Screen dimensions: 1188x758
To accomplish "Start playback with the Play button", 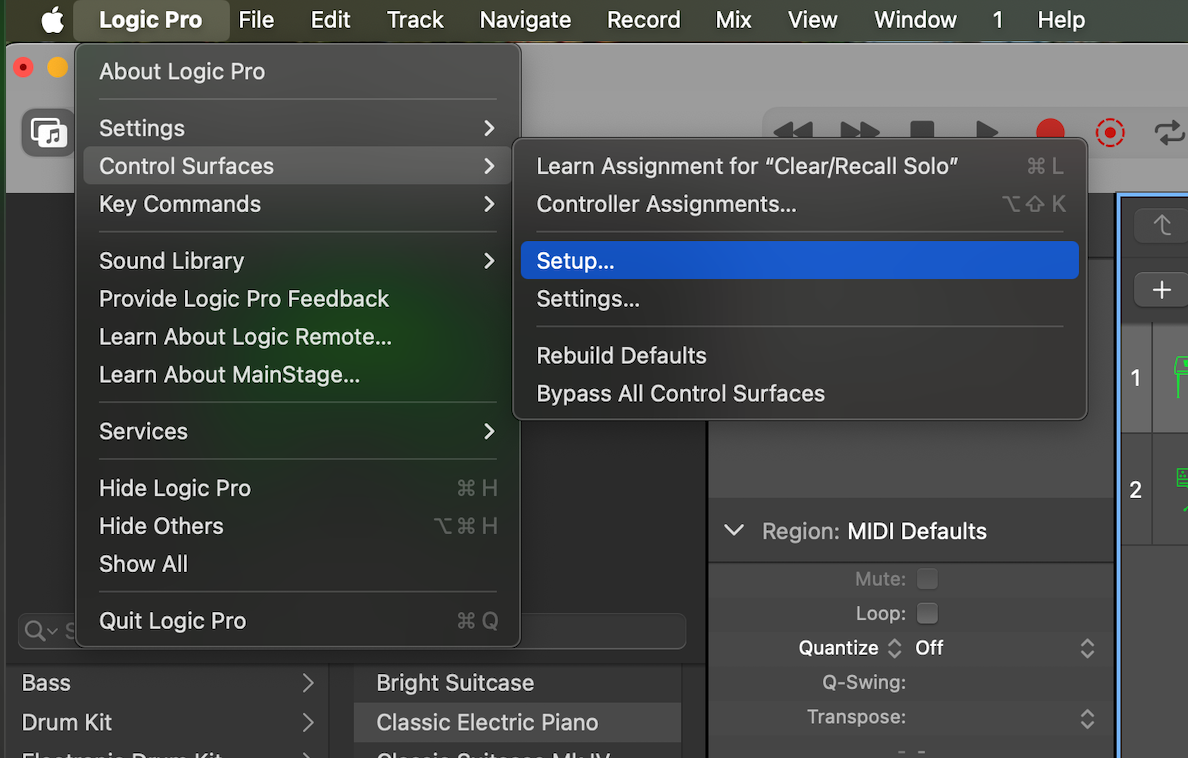I will click(986, 131).
